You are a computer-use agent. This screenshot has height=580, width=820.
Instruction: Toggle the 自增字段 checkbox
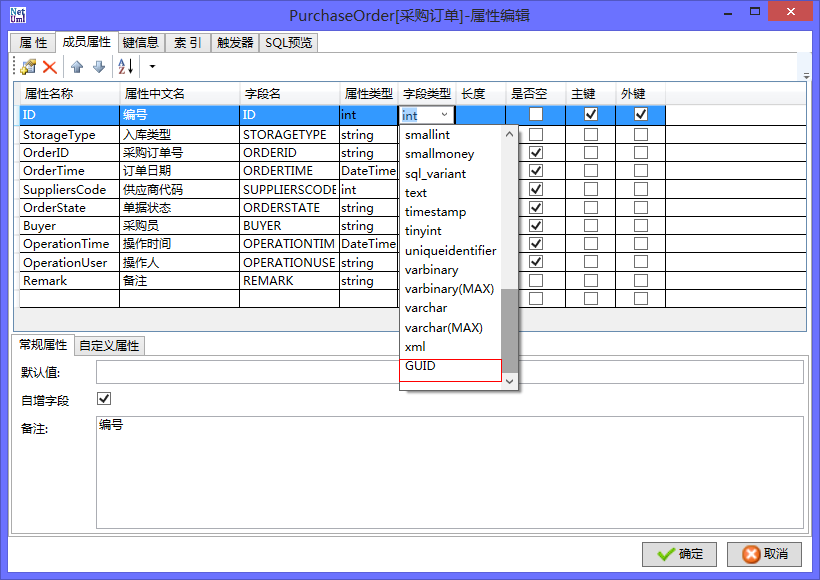104,399
